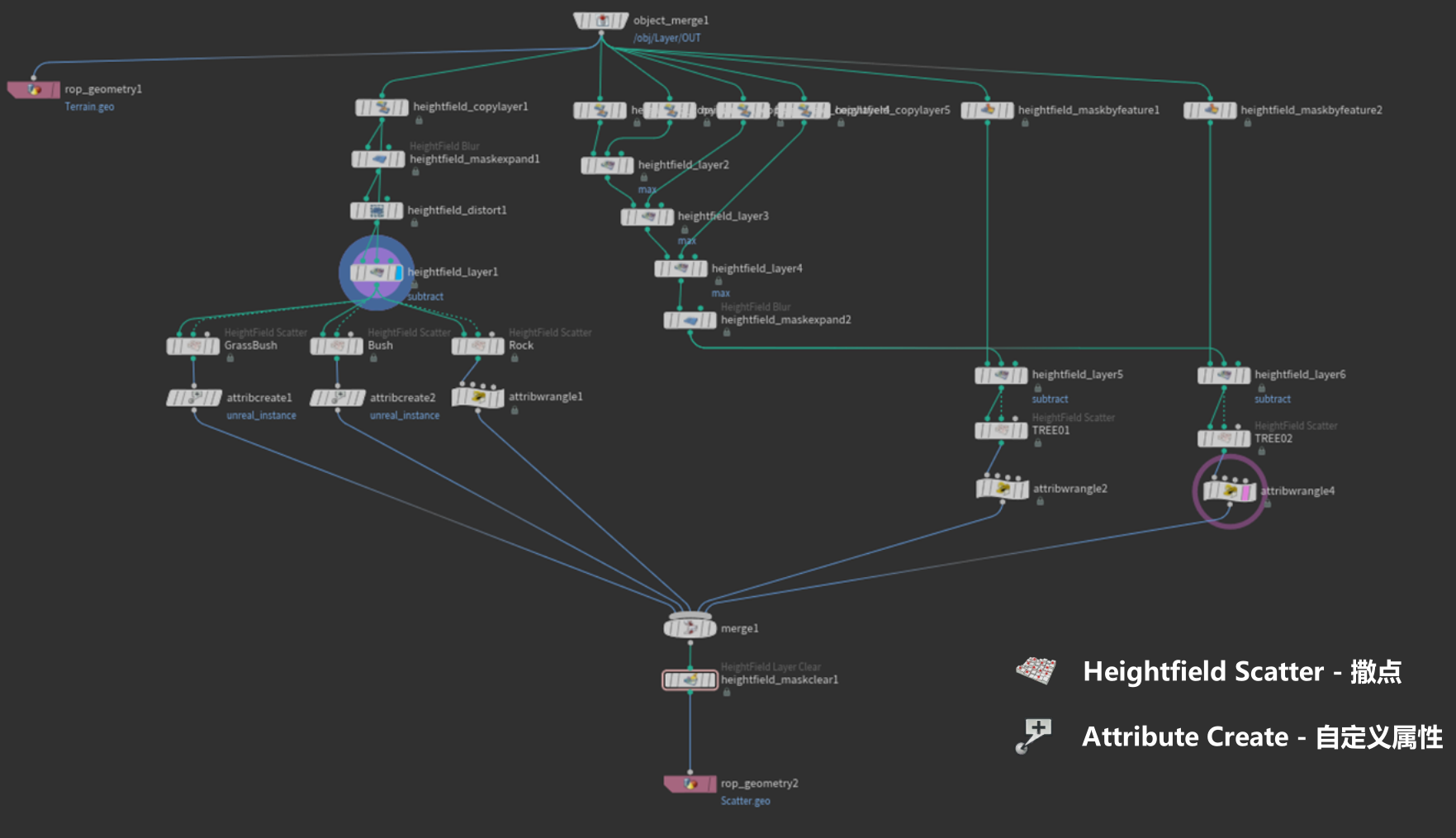Click the unreal_instance label under attribcreate1
Screen dimensions: 1456x838
point(261,416)
